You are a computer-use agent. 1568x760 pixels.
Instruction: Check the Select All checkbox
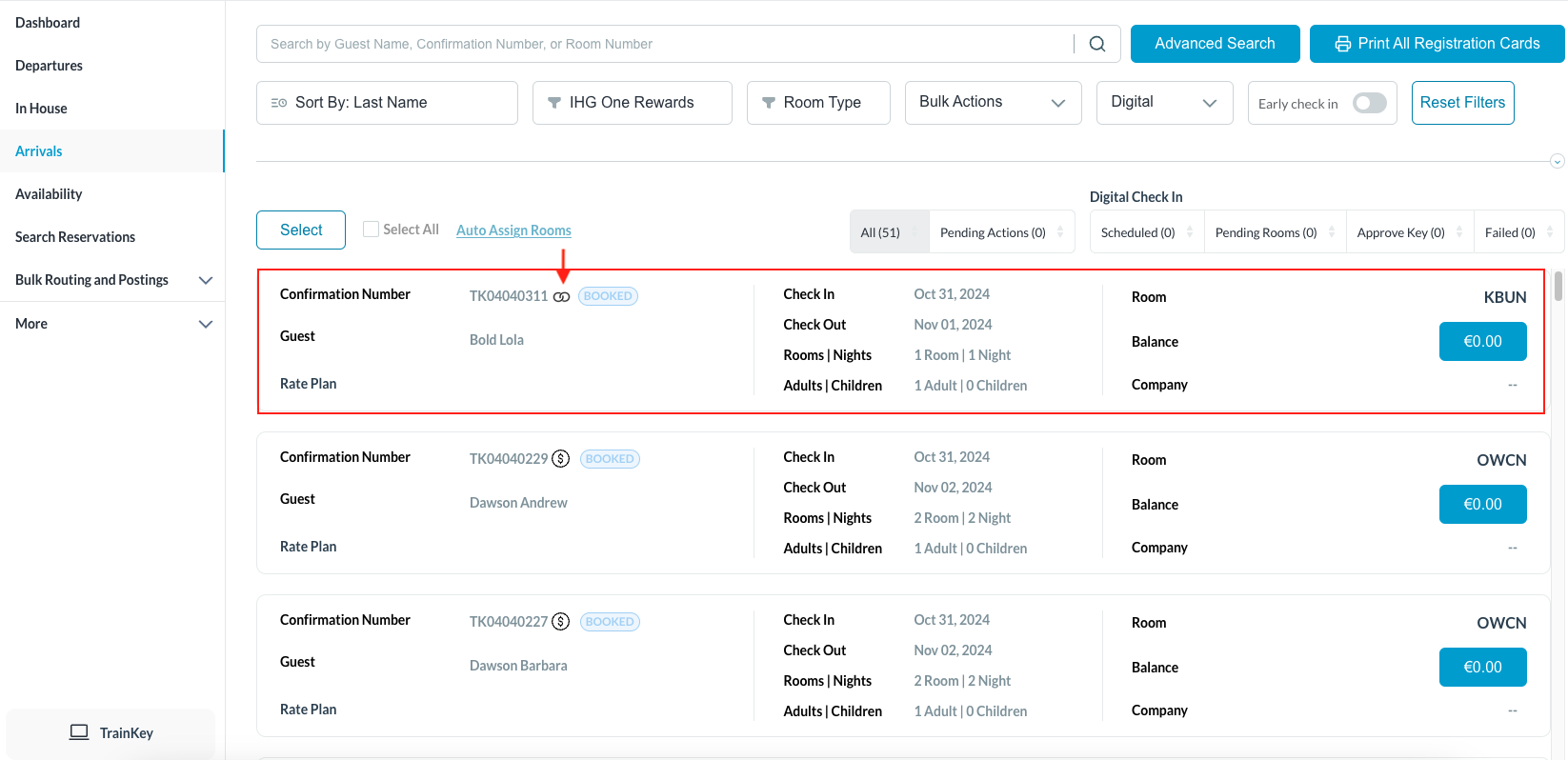[372, 229]
